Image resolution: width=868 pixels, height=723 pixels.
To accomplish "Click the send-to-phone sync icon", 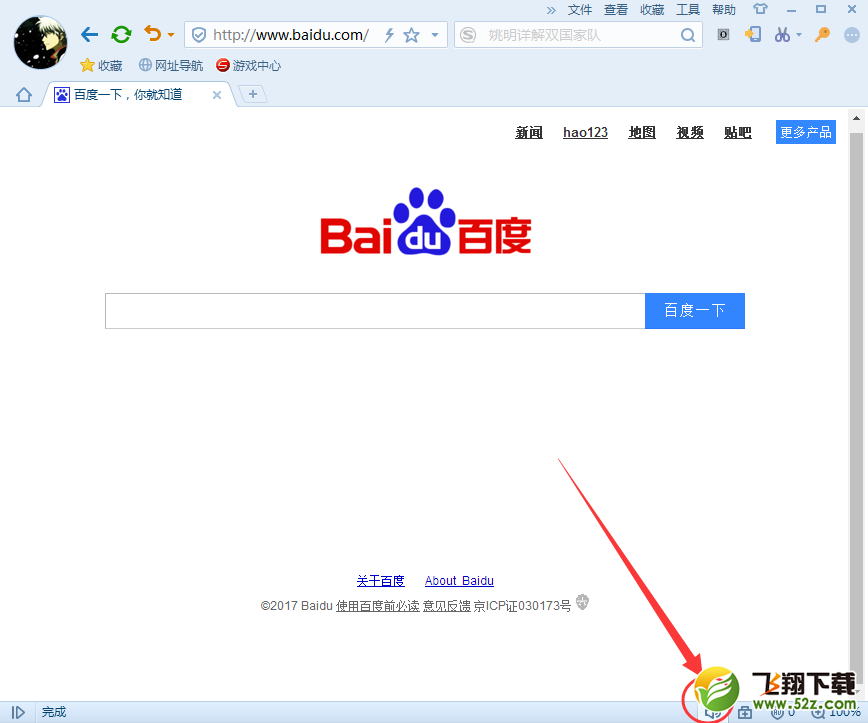I will click(753, 34).
